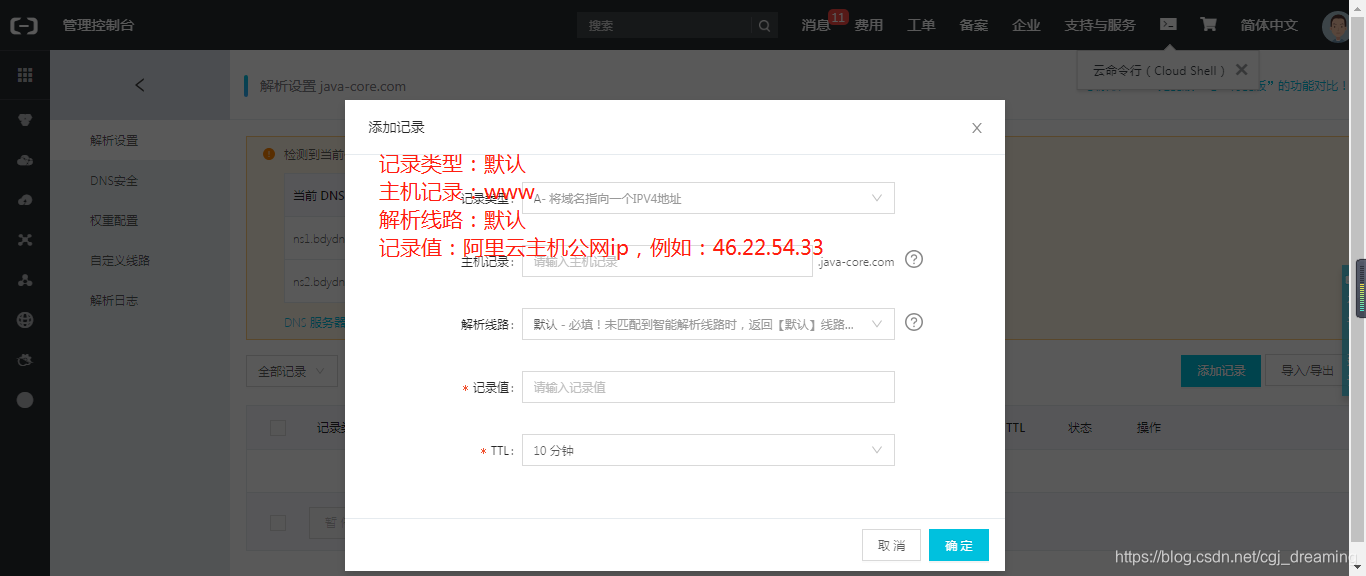Image resolution: width=1366 pixels, height=576 pixels.
Task: Click the 添加记录 button behind dialog
Action: coord(1221,370)
